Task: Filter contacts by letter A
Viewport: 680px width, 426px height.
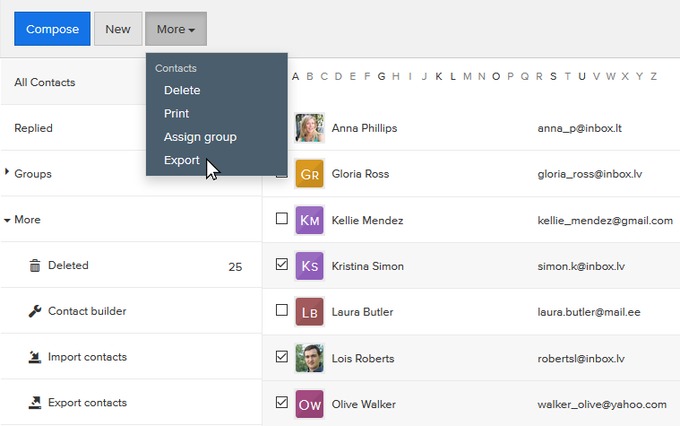Action: (295, 77)
